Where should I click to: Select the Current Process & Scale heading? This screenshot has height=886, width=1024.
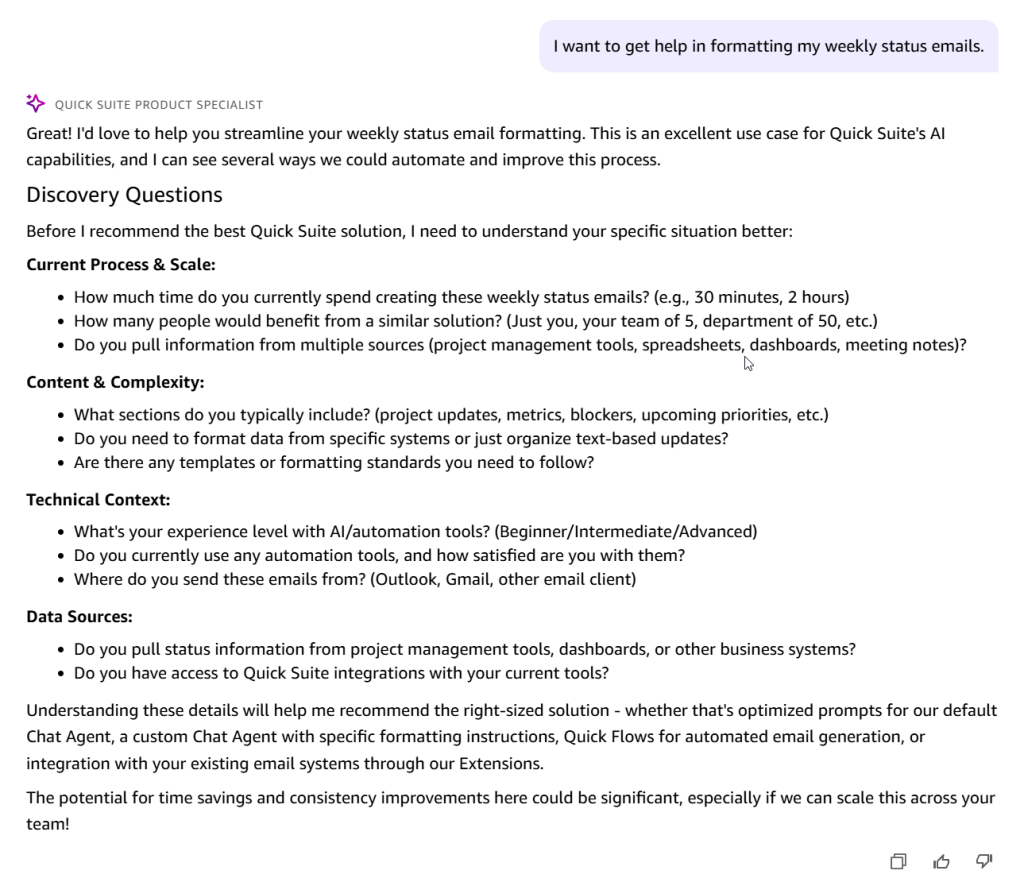coord(120,264)
